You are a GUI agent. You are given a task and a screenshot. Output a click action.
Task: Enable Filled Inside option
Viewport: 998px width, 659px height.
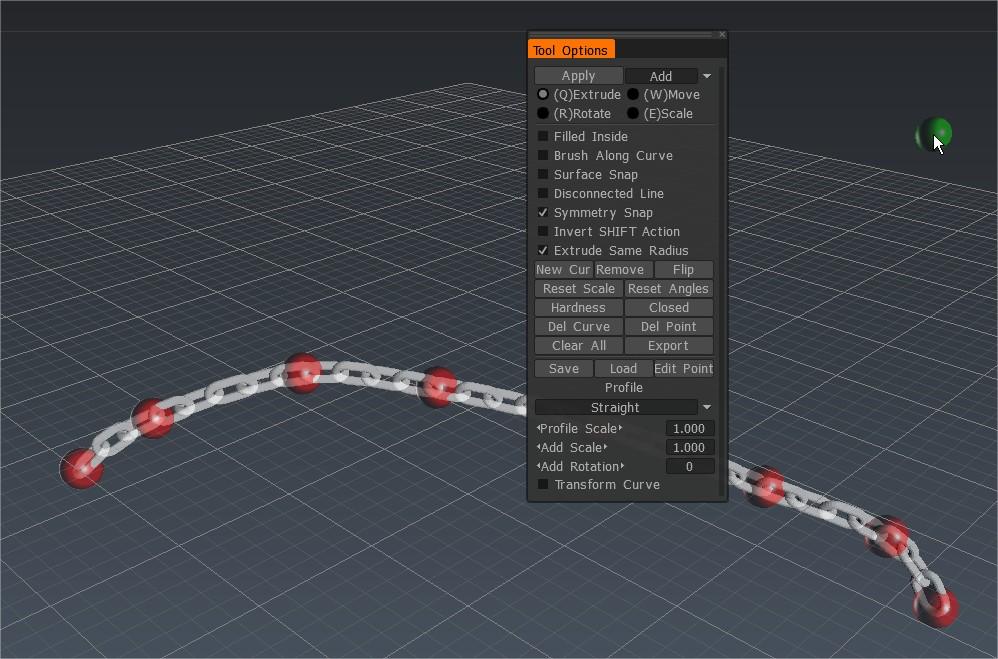click(x=543, y=136)
